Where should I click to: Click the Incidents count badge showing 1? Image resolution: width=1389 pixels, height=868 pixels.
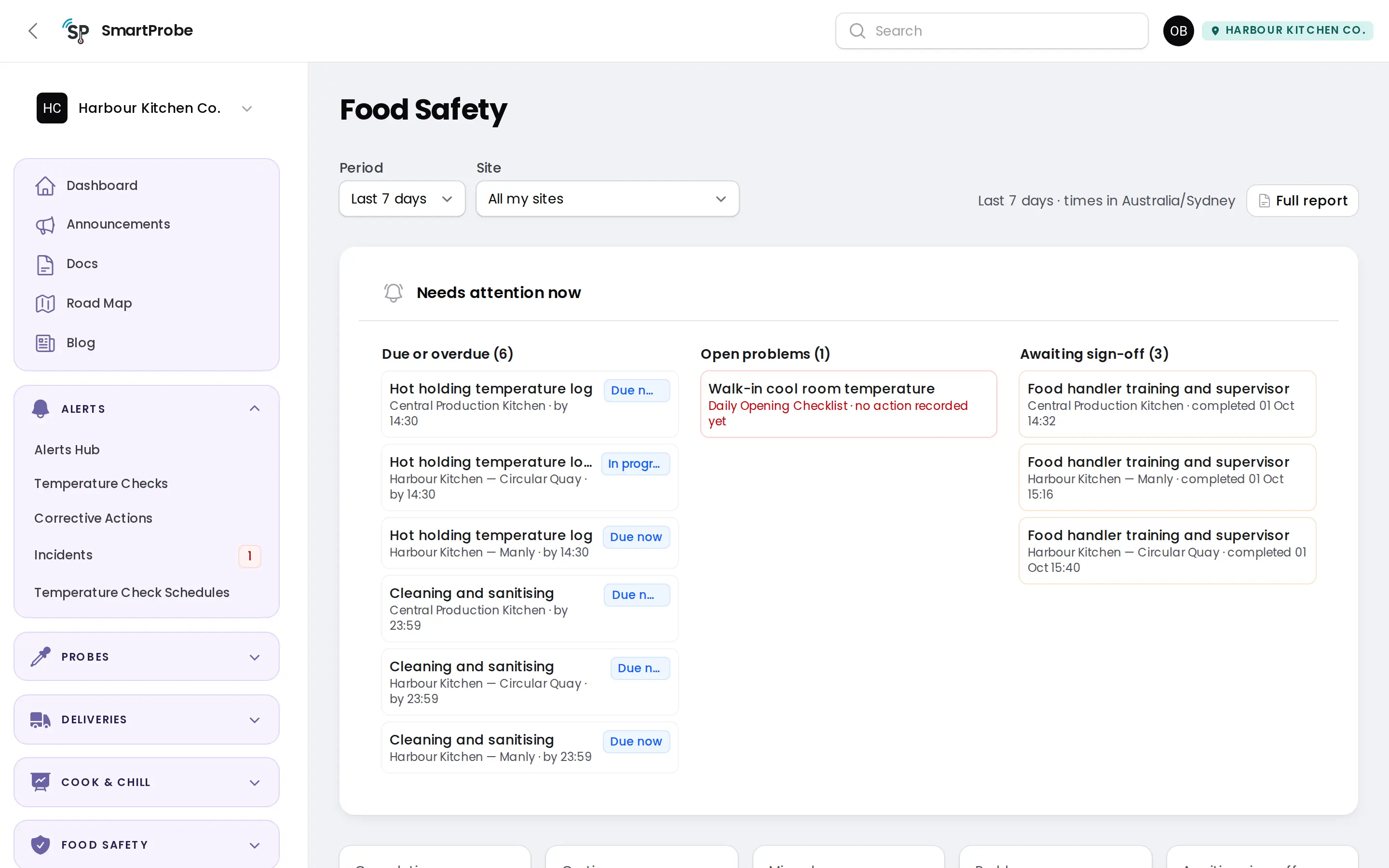point(250,556)
